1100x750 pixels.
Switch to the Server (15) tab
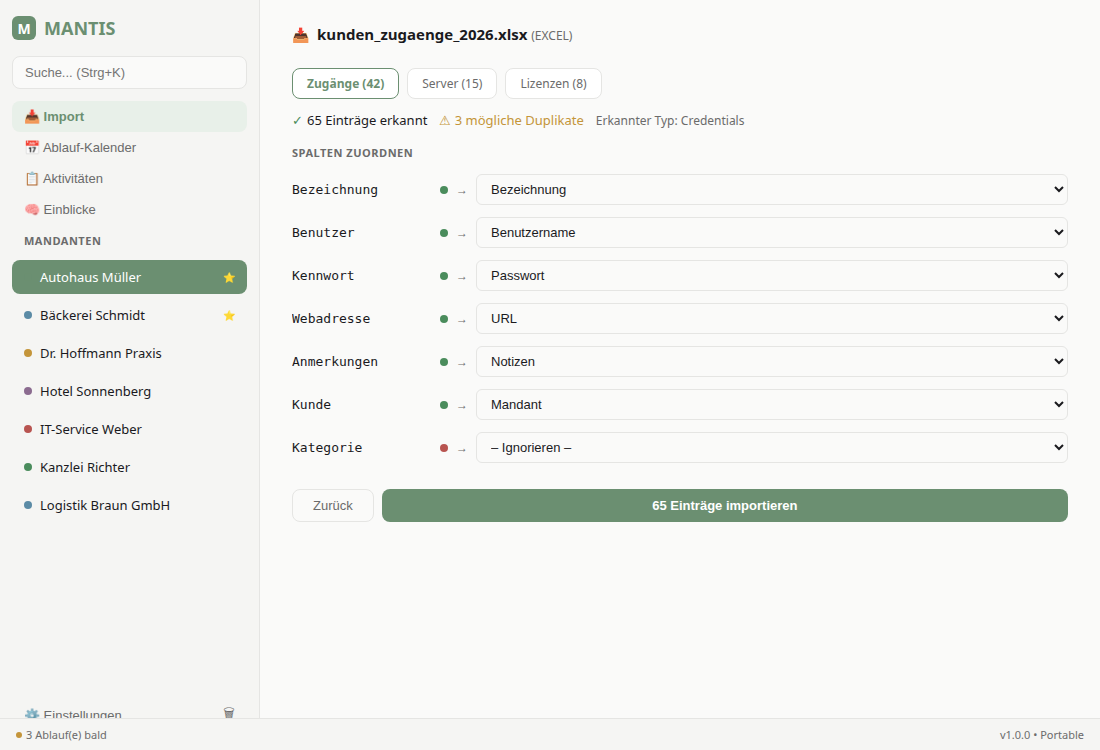point(452,84)
